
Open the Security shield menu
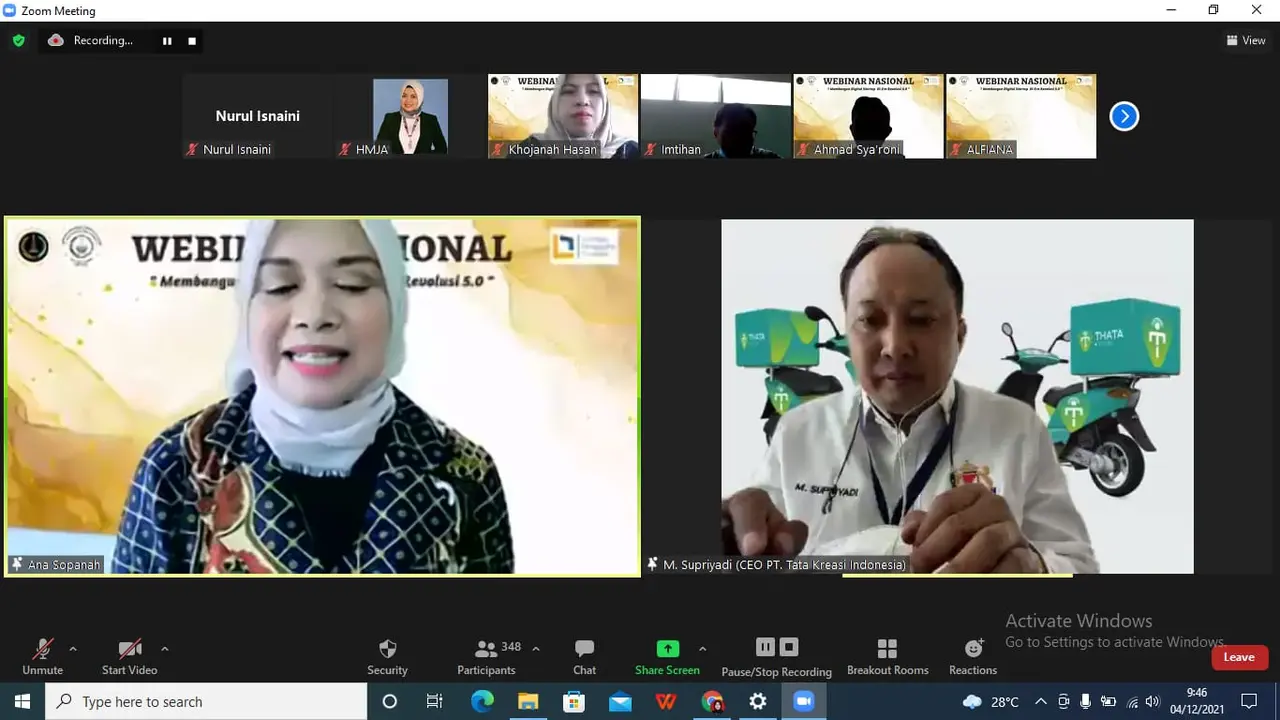(387, 657)
